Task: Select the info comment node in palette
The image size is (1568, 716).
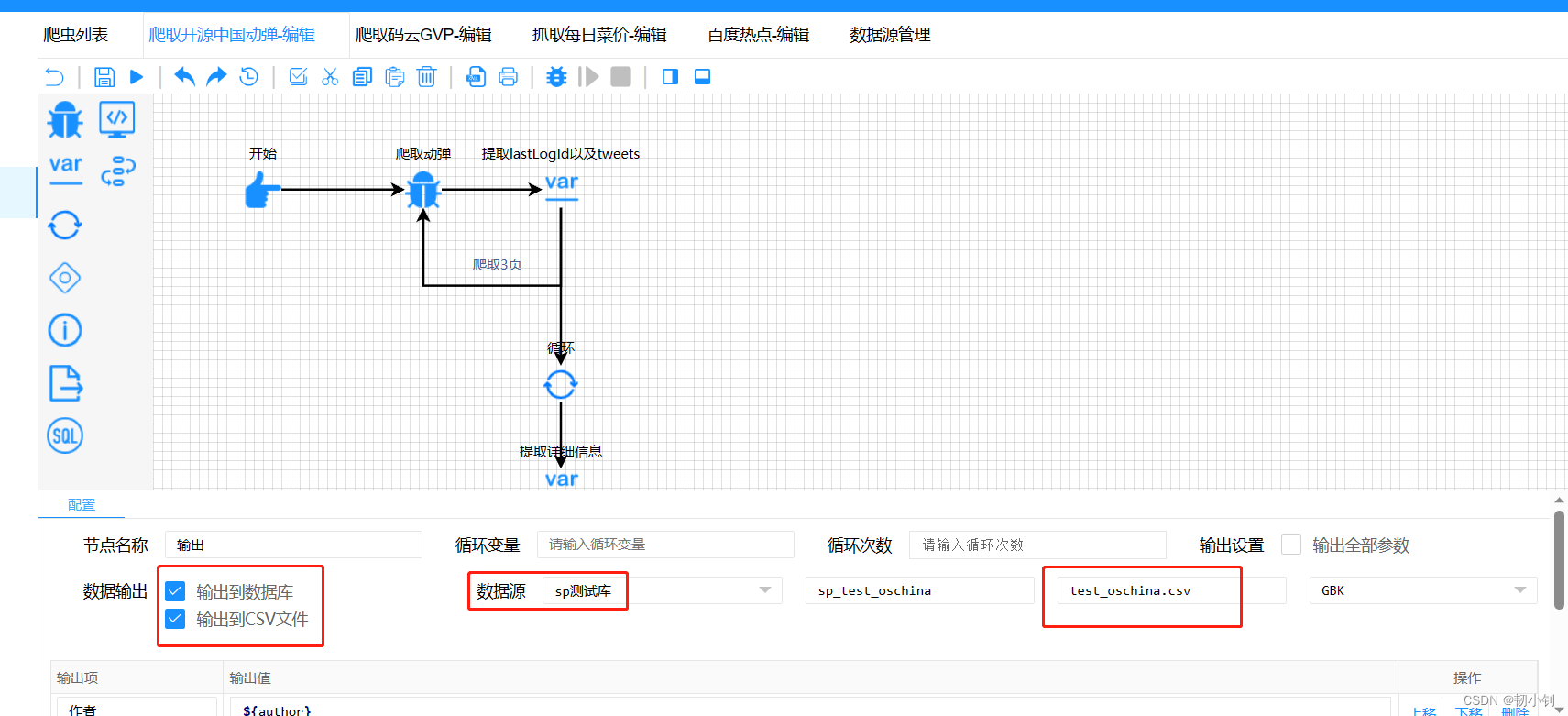Action: tap(65, 330)
